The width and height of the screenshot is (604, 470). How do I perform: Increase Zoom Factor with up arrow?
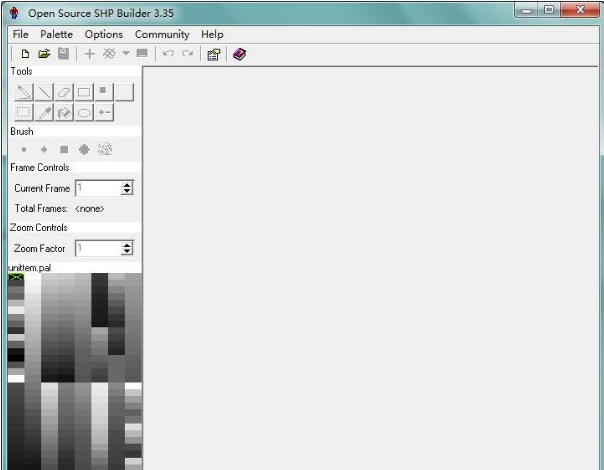(x=127, y=245)
